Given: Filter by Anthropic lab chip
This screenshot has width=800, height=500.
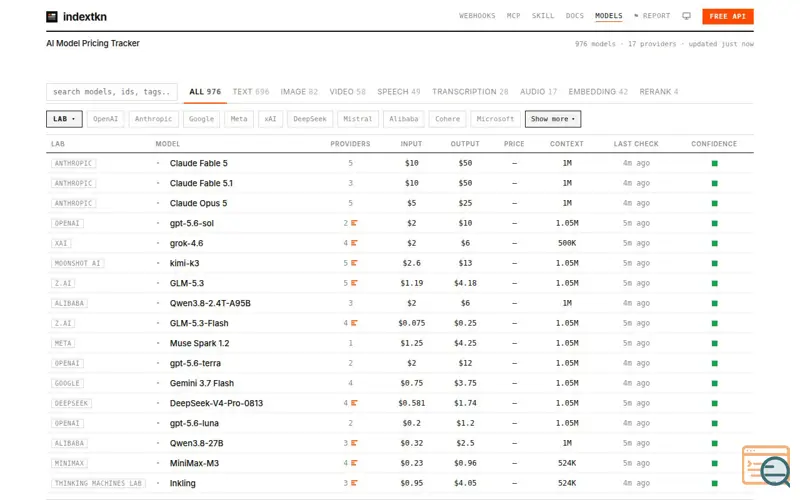Looking at the screenshot, I should [154, 119].
